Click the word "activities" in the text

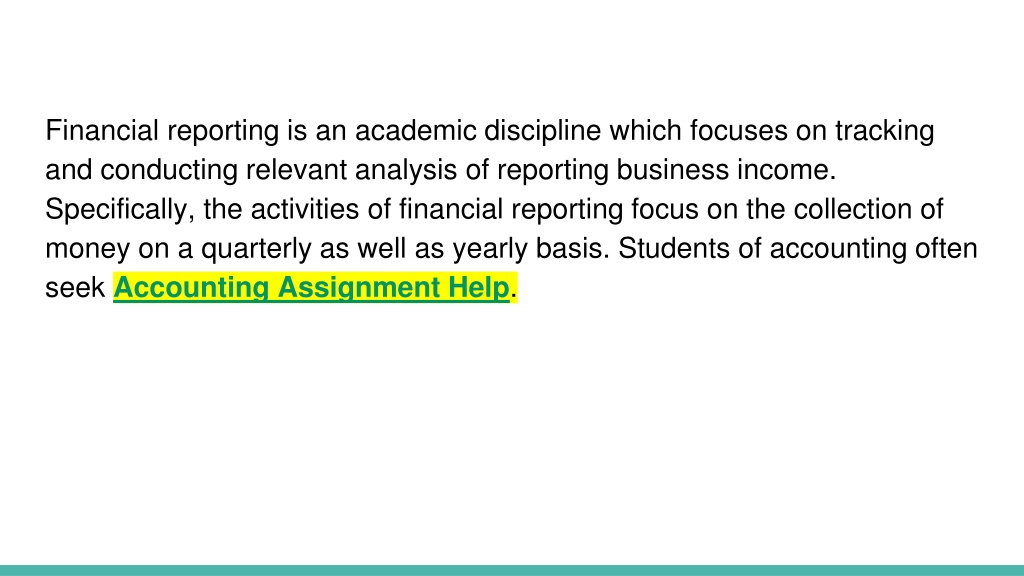305,209
